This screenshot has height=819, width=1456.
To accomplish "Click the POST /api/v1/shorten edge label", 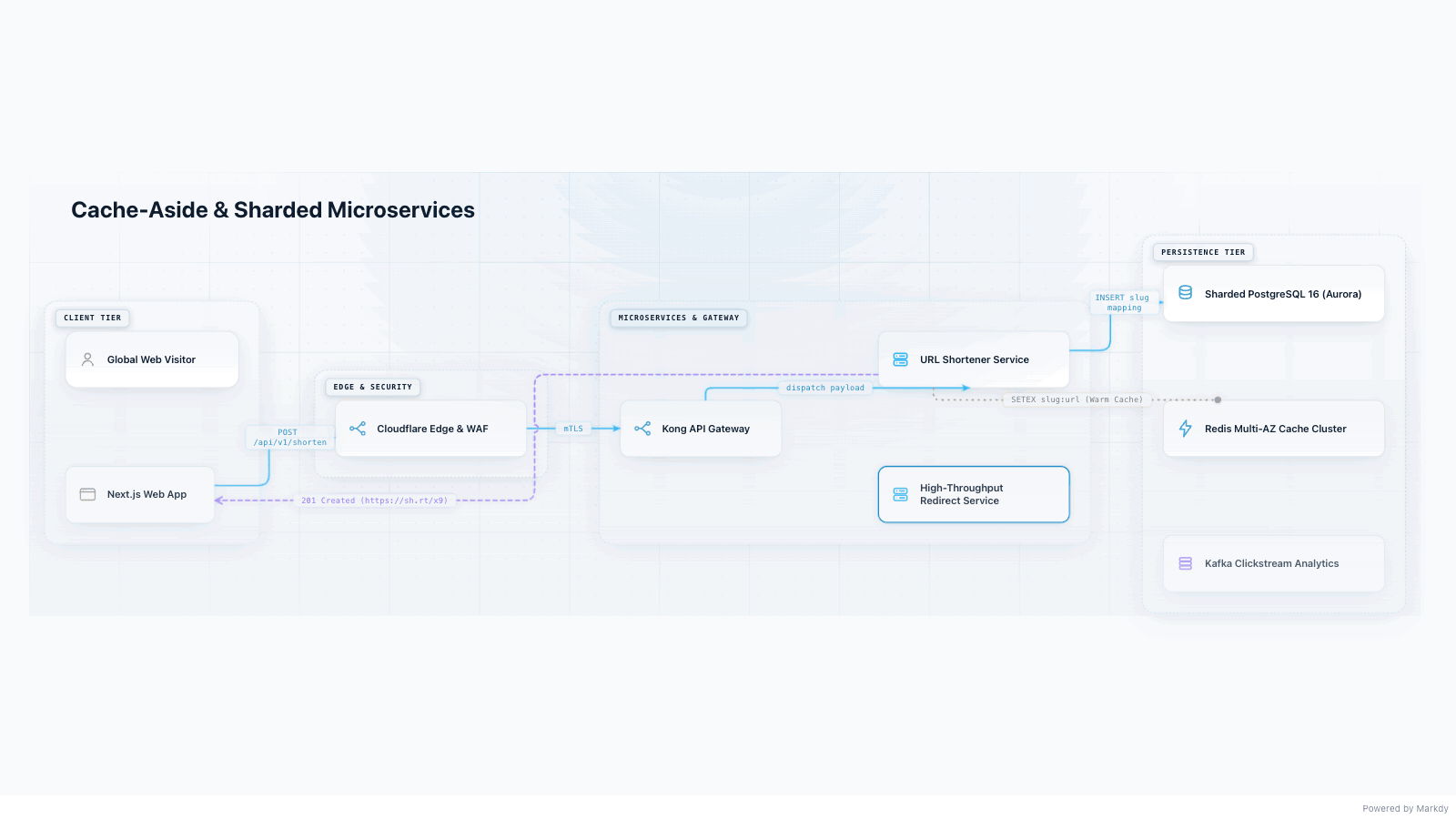I will coord(289,438).
